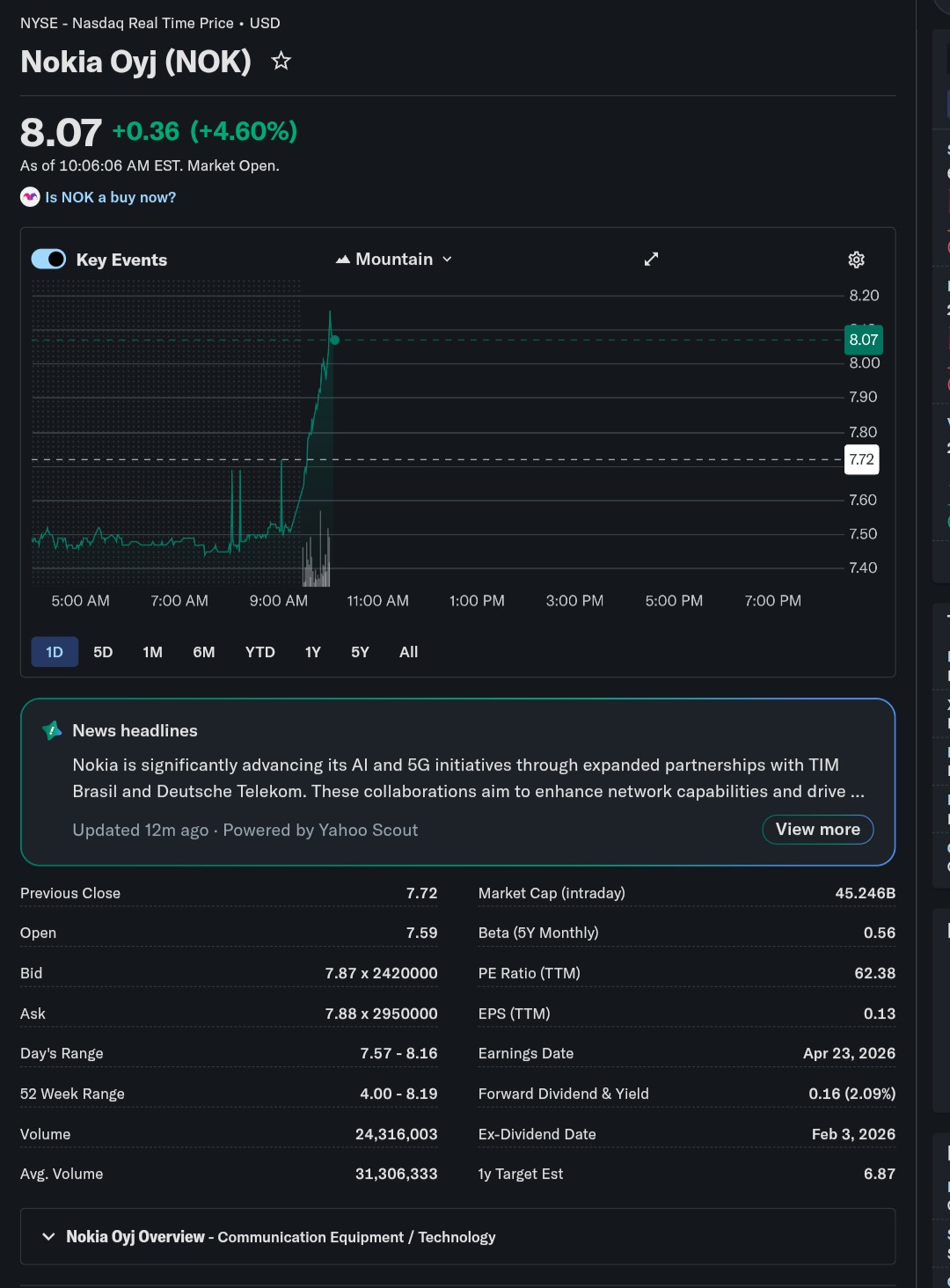950x1288 pixels.
Task: Click PE Ratio (TTM) value 62.38
Action: (x=874, y=973)
